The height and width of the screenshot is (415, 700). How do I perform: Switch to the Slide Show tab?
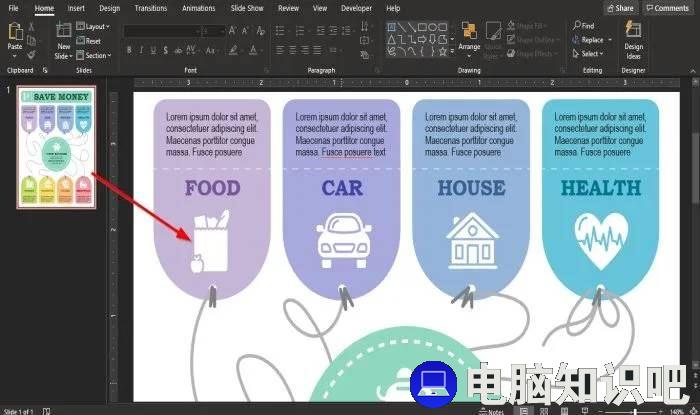247,8
